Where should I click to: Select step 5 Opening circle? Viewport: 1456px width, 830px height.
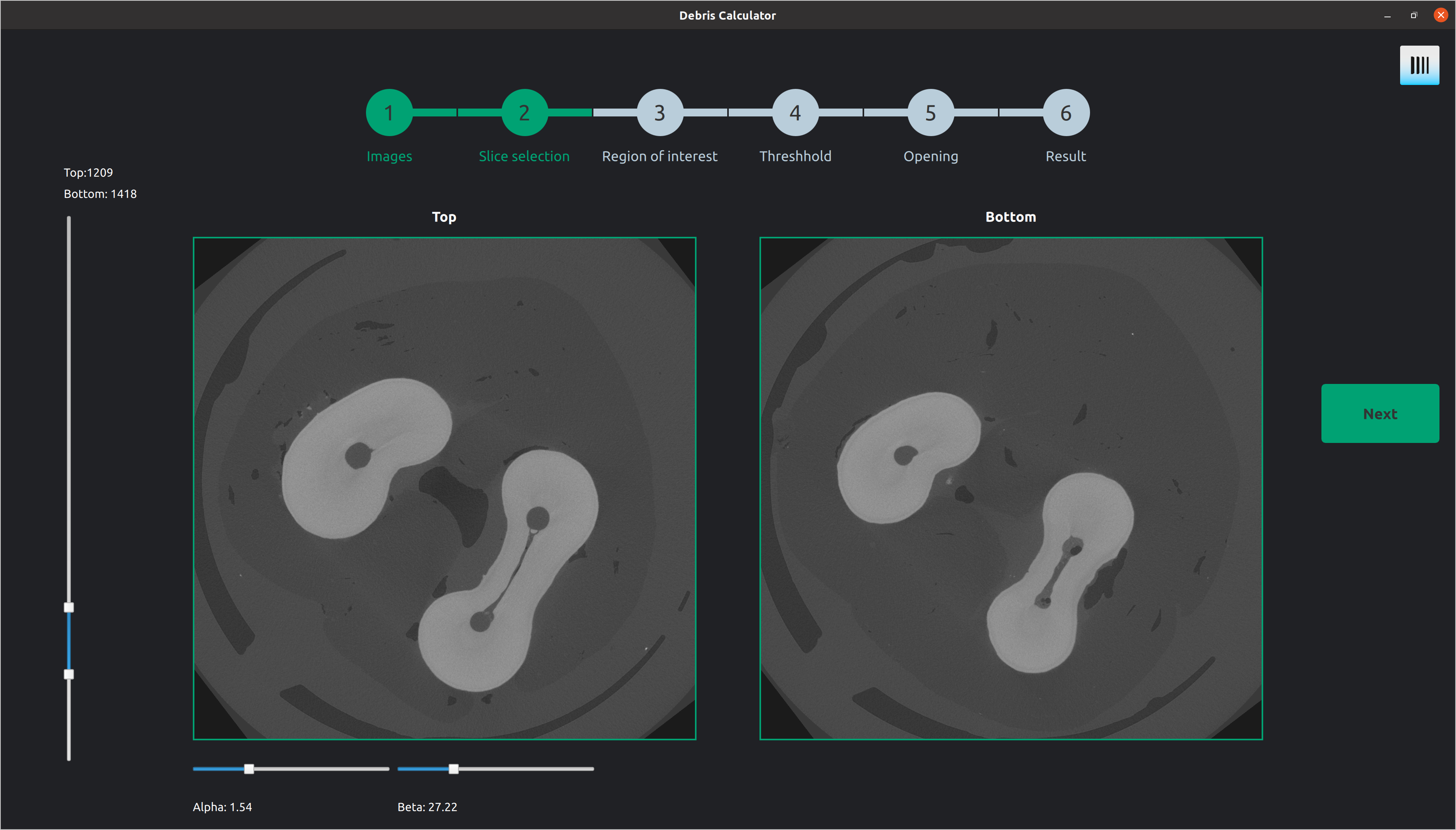click(930, 113)
